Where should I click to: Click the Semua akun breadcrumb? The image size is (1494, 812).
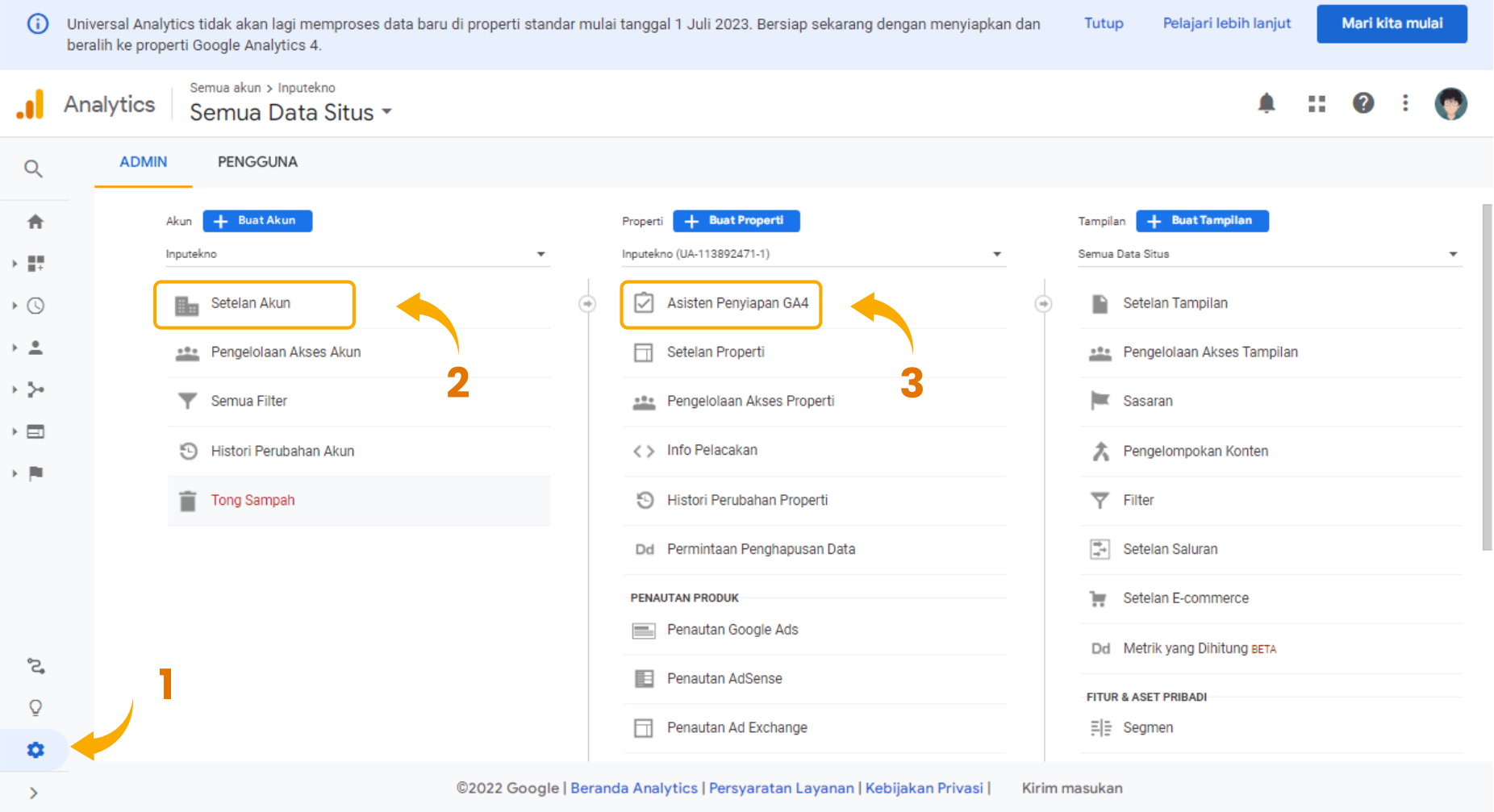pos(225,88)
